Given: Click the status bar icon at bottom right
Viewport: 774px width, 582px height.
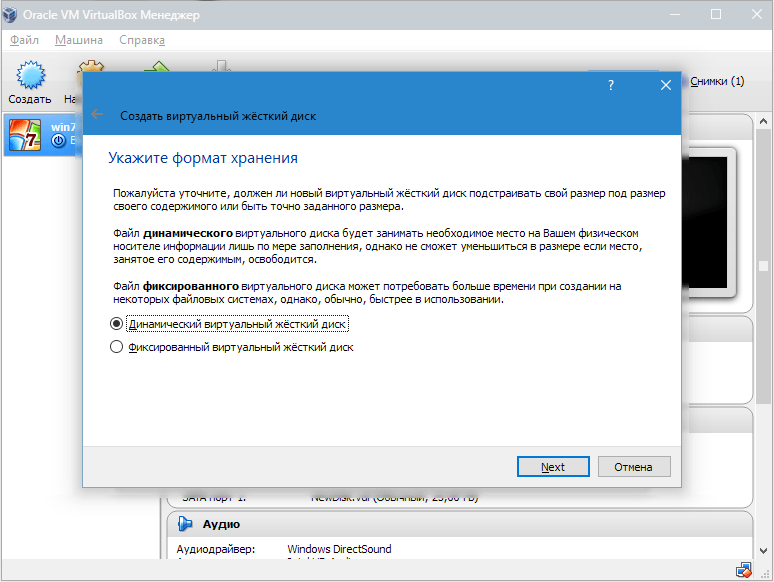Looking at the screenshot, I should (x=744, y=571).
